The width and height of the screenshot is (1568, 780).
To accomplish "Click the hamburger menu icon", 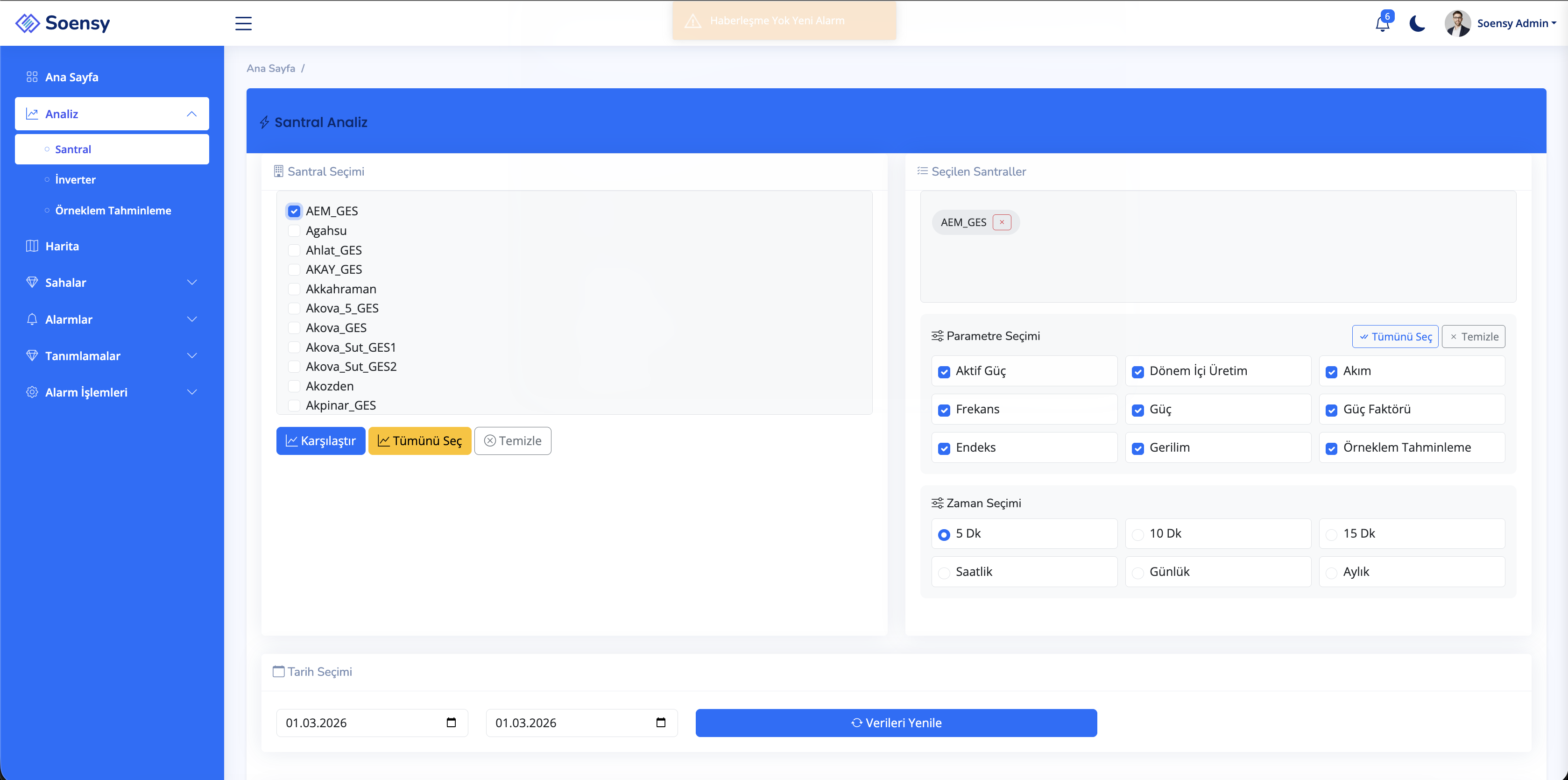I will (243, 24).
